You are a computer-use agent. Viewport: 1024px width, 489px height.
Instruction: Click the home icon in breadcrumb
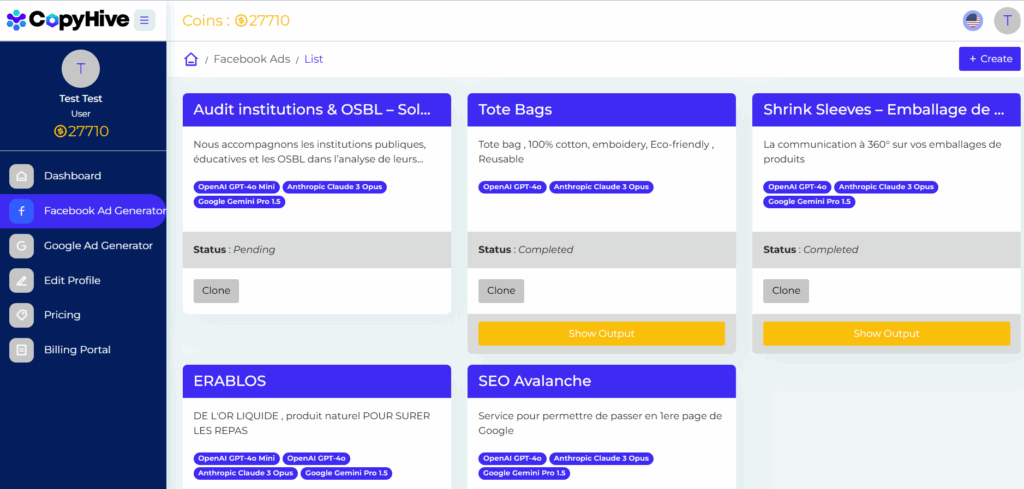191,59
